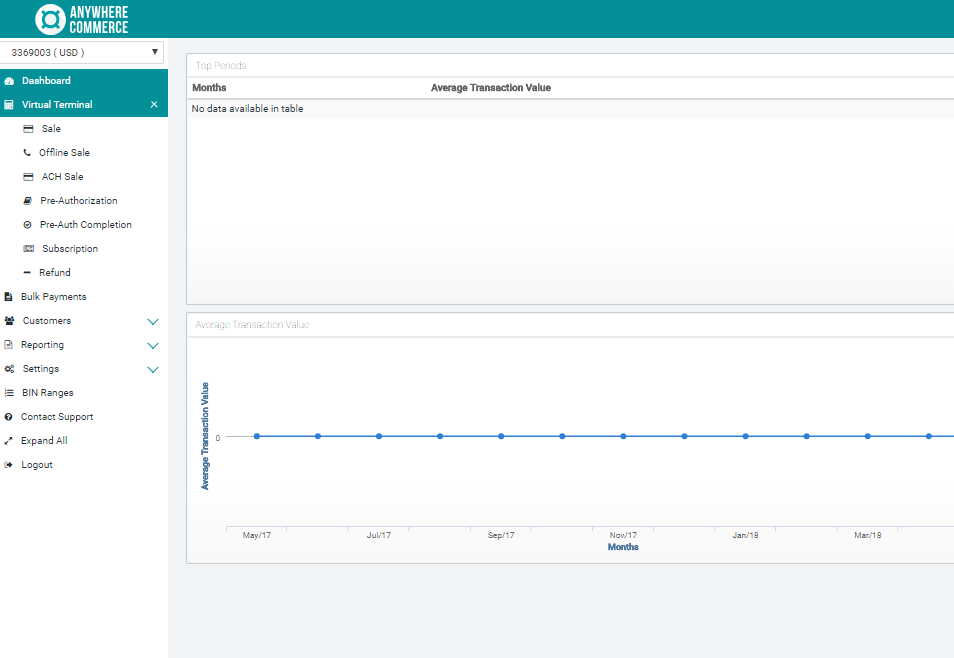Click the Settings gears icon
954x658 pixels.
tap(9, 369)
